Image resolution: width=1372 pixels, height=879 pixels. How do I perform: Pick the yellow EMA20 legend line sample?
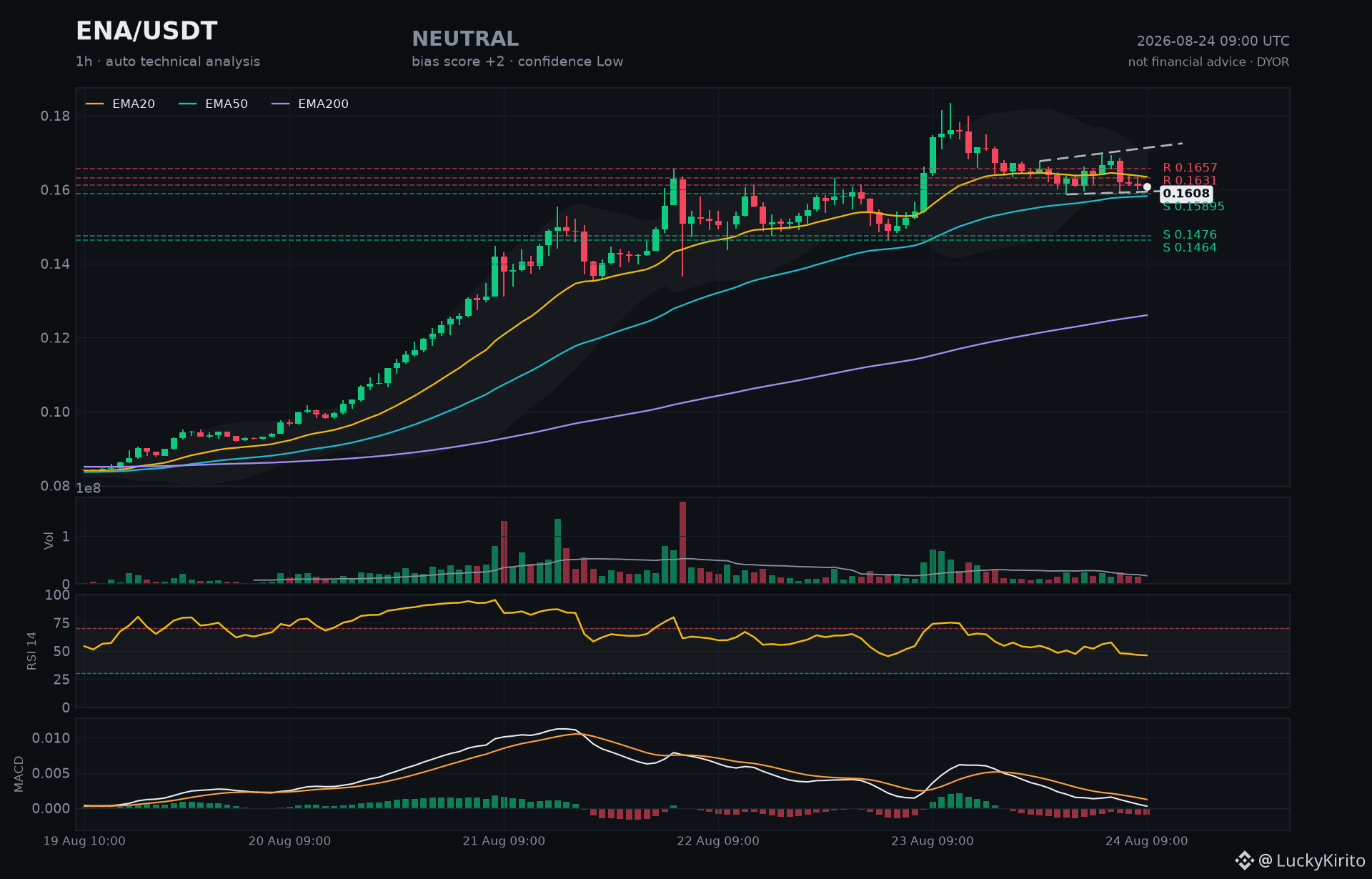click(95, 104)
